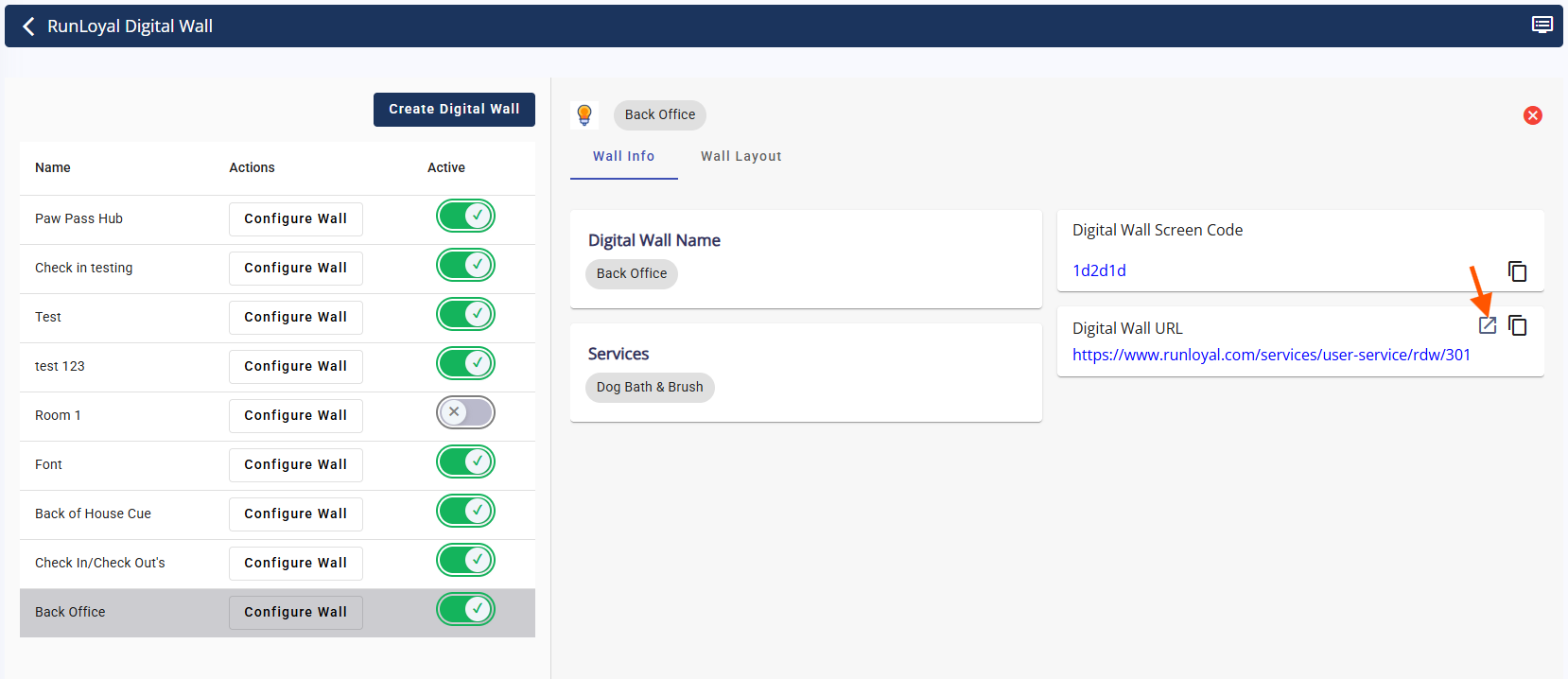Configure the Paw Pass Hub wall
This screenshot has width=1568, height=679.
coord(296,218)
